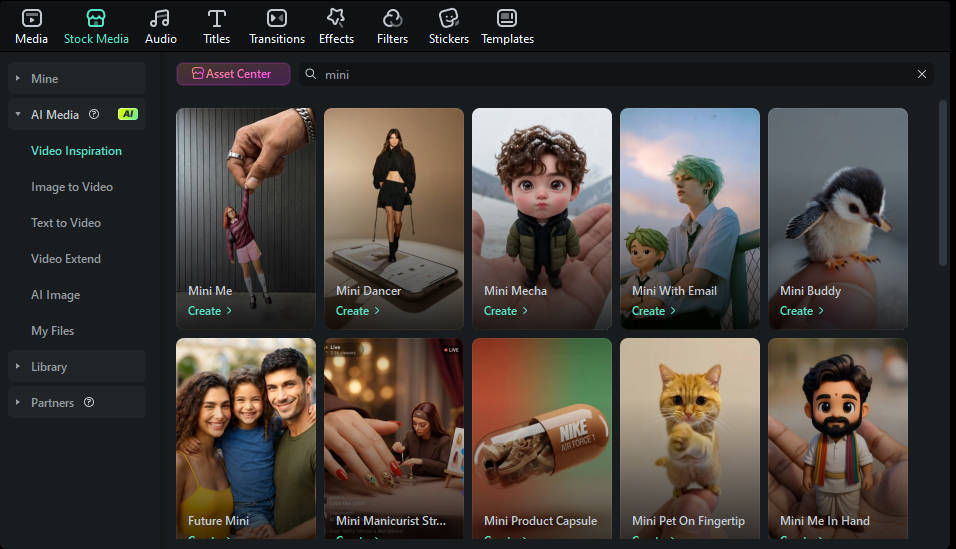This screenshot has width=956, height=549.
Task: Open the Templates icon
Action: [507, 18]
